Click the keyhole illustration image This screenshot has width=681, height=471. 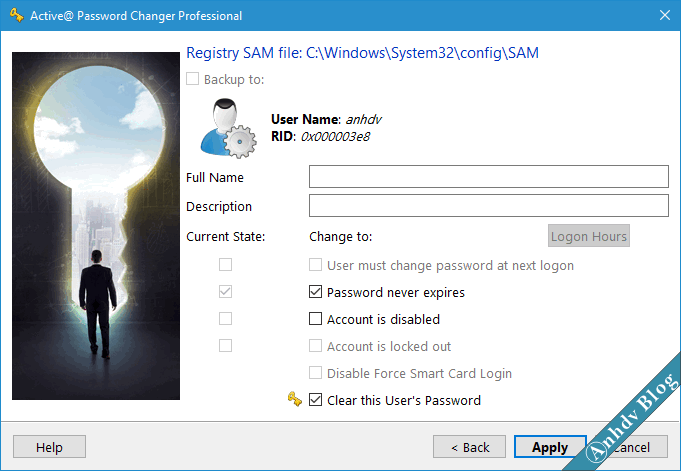96,226
